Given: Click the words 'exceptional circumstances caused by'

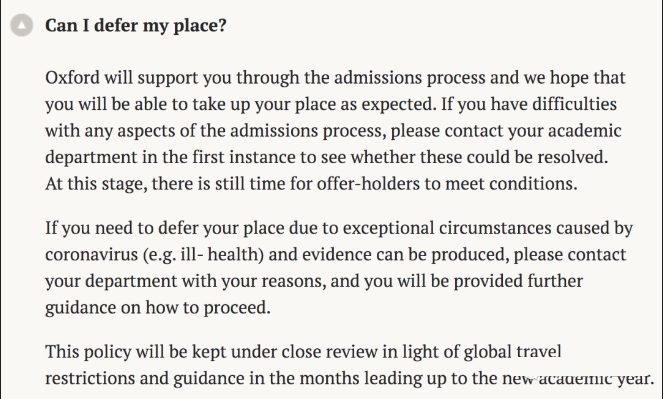Looking at the screenshot, I should [488, 228].
